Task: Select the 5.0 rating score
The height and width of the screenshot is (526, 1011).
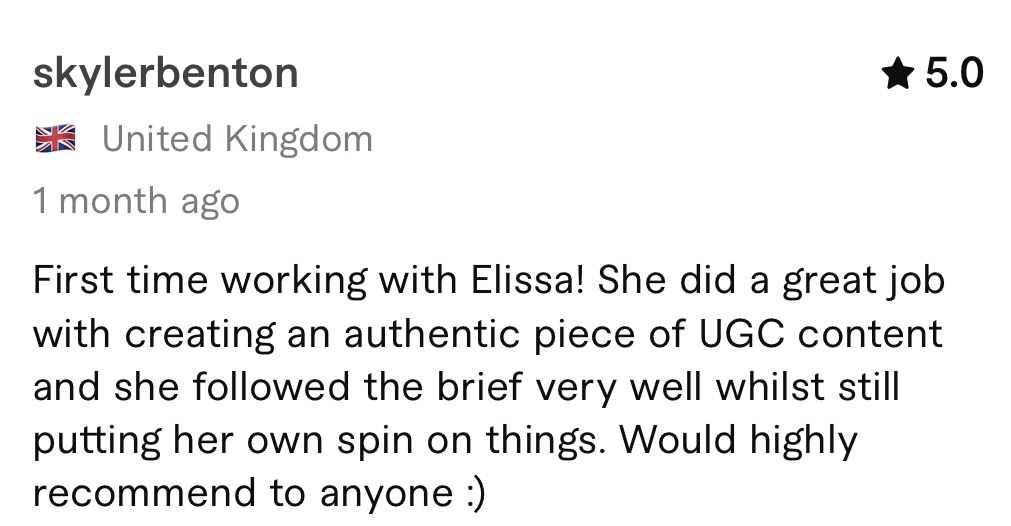Action: (x=954, y=73)
